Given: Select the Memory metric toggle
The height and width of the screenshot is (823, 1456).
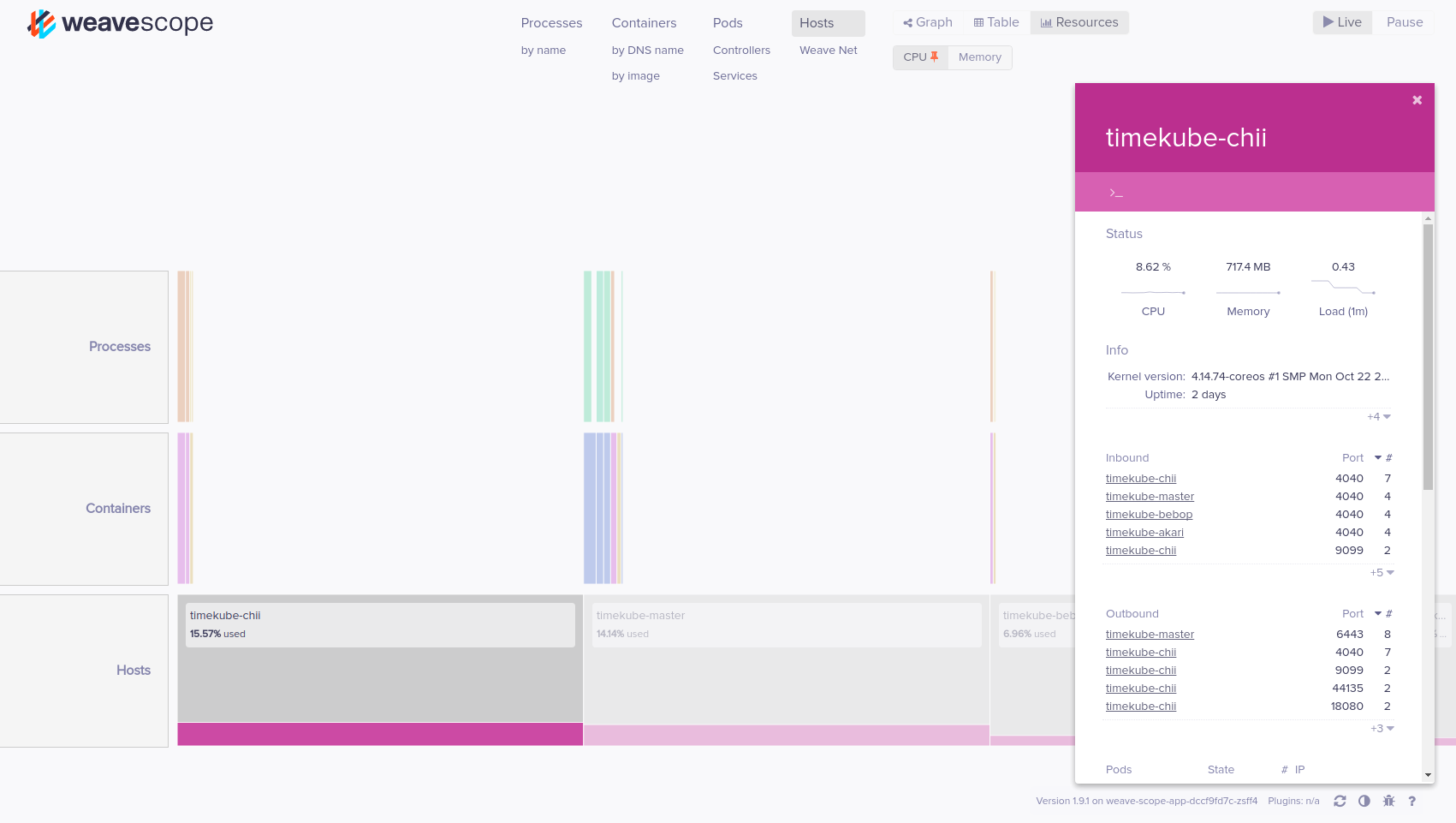Looking at the screenshot, I should (979, 57).
